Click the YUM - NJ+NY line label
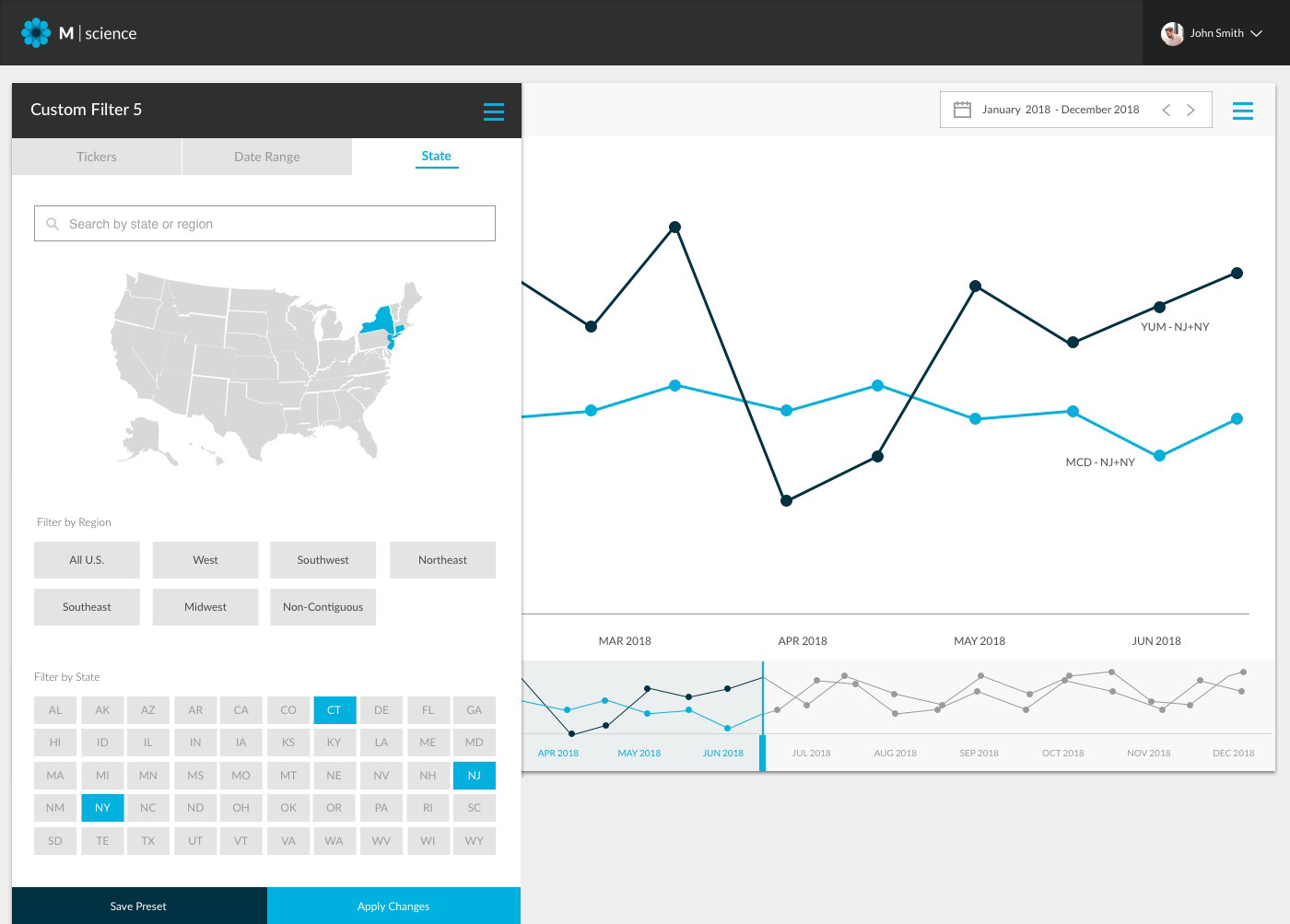This screenshot has width=1290, height=924. 1175,327
